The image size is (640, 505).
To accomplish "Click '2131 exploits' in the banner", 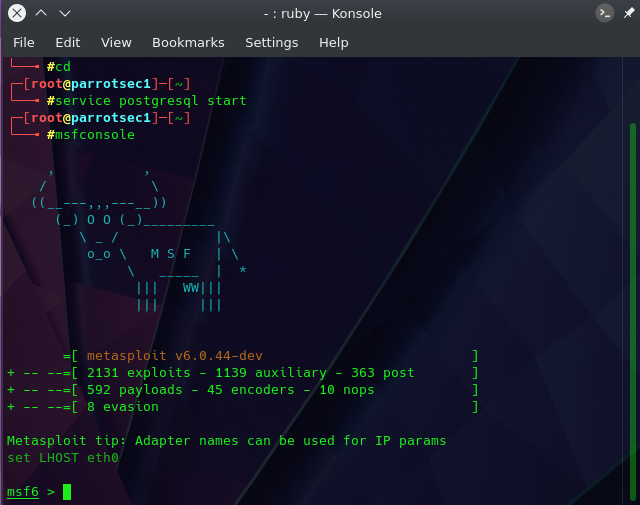I will 139,372.
